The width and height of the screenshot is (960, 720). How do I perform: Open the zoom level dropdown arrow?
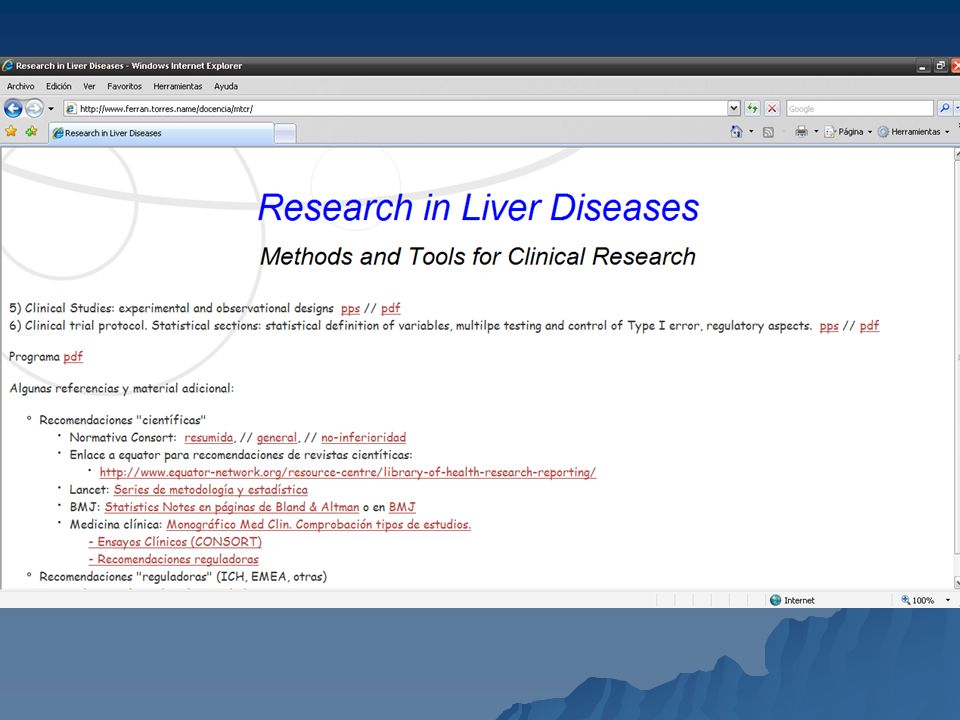(948, 601)
